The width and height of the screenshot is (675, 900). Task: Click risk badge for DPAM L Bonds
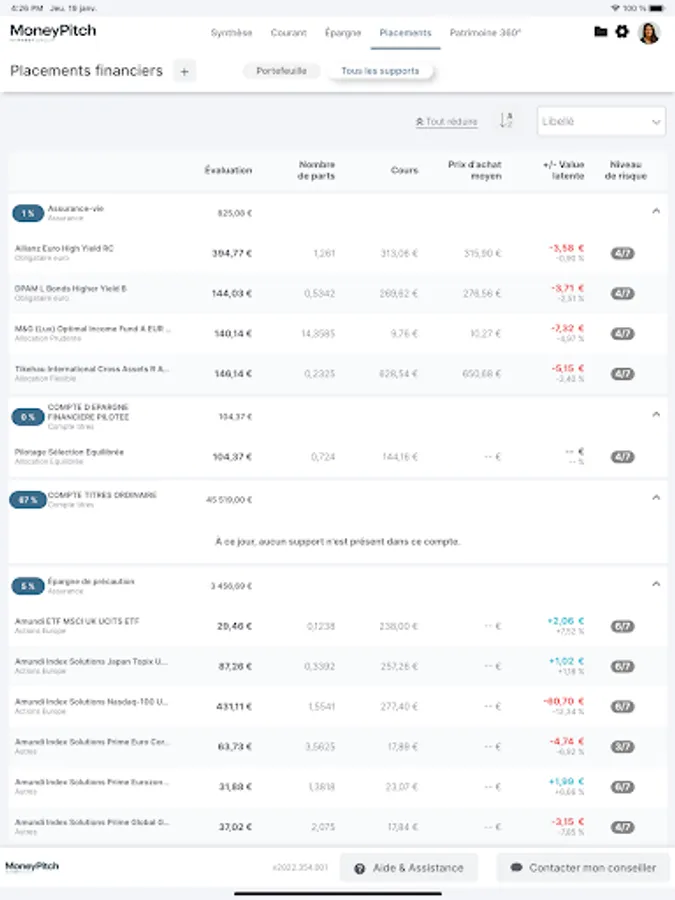pyautogui.click(x=623, y=293)
